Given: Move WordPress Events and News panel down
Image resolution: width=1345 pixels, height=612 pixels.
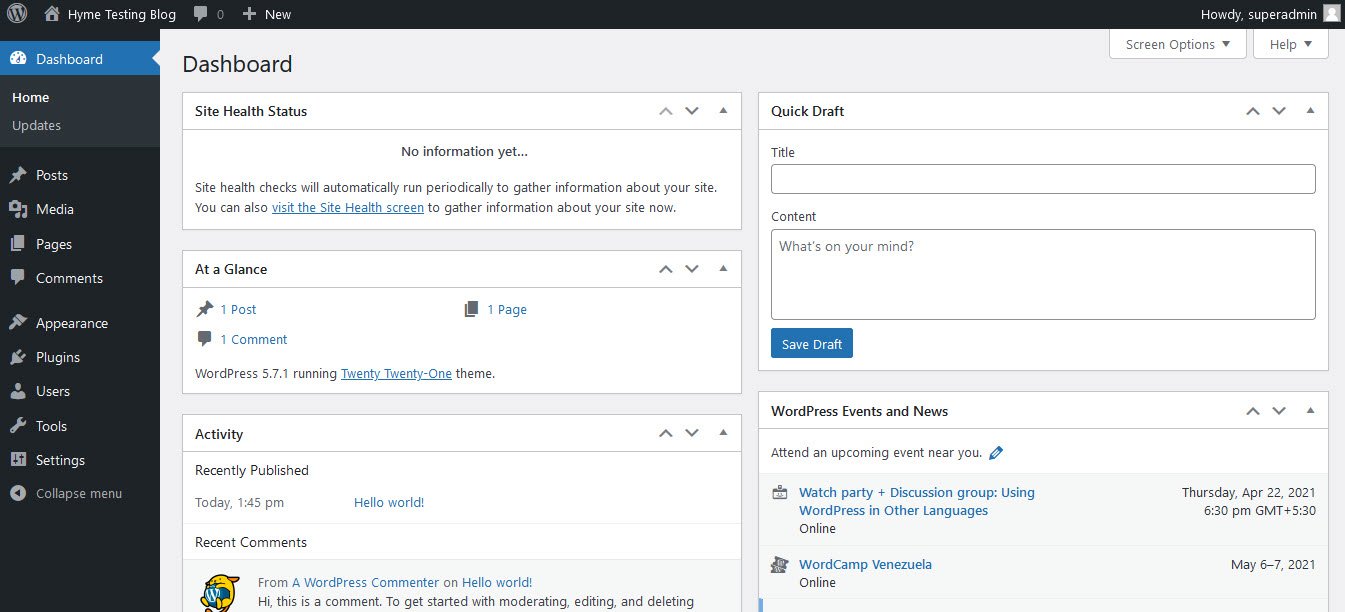Looking at the screenshot, I should (x=1279, y=411).
